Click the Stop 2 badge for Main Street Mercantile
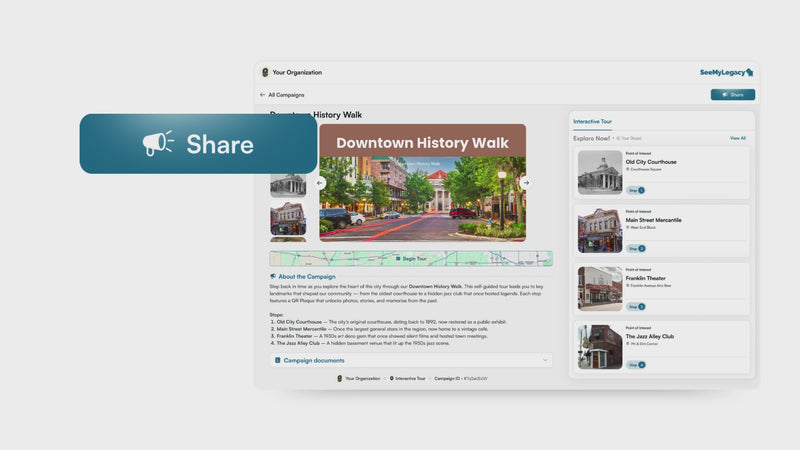Image resolution: width=800 pixels, height=450 pixels. [636, 248]
